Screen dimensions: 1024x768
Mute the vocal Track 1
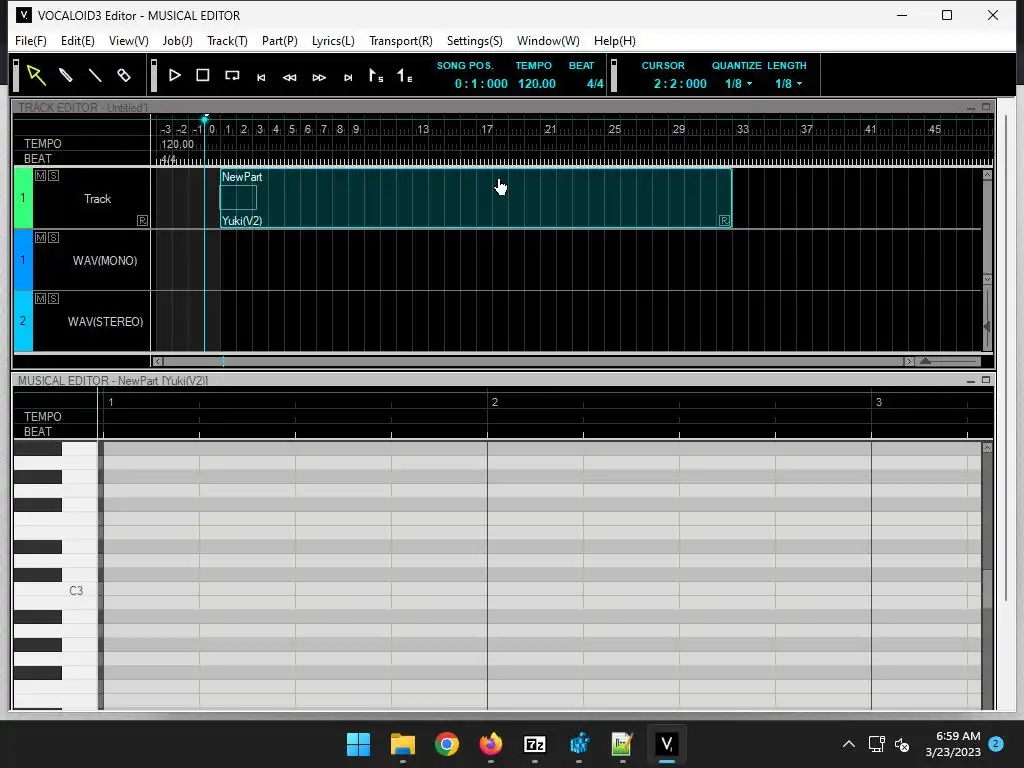click(x=40, y=176)
